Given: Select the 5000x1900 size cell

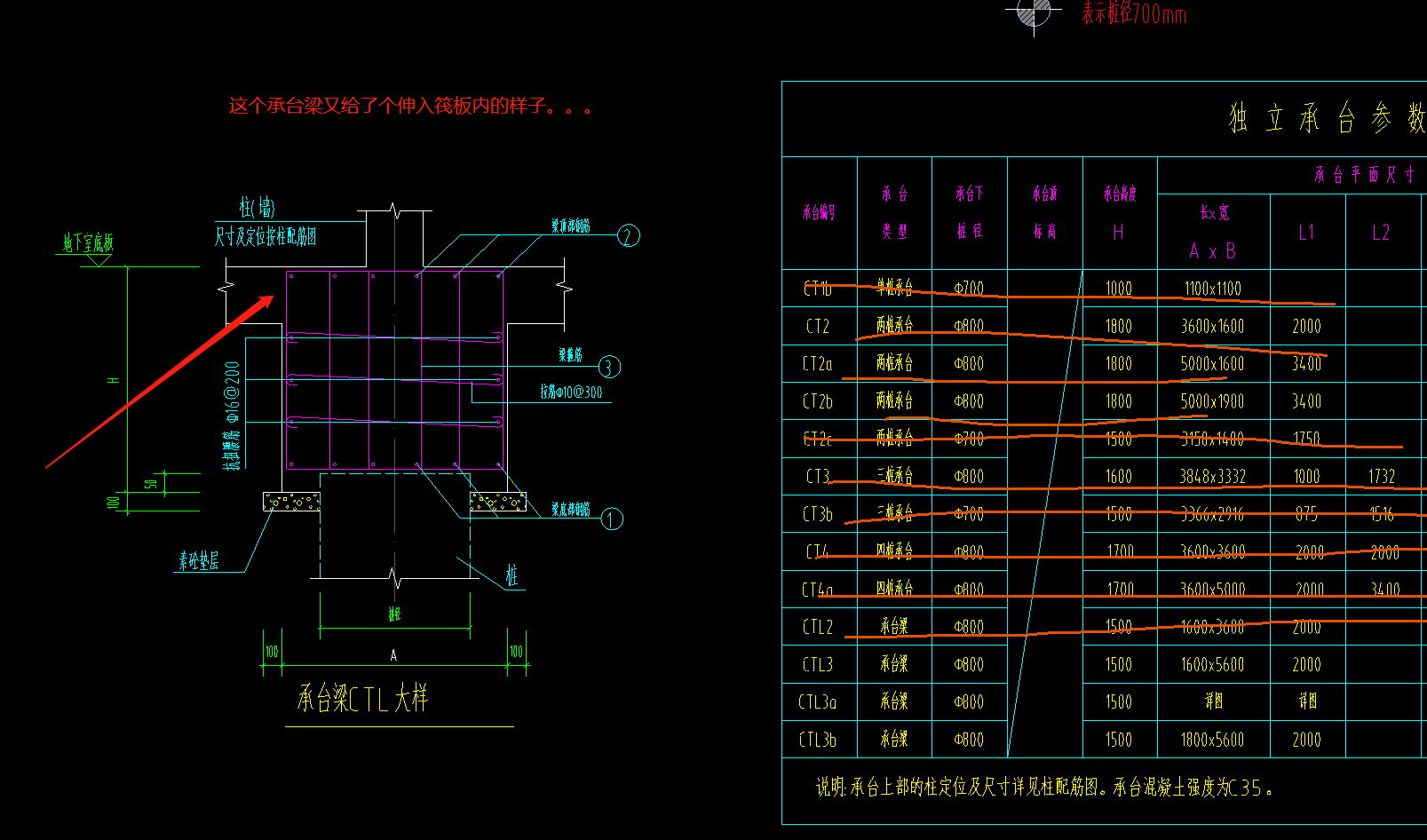Looking at the screenshot, I should (1213, 401).
